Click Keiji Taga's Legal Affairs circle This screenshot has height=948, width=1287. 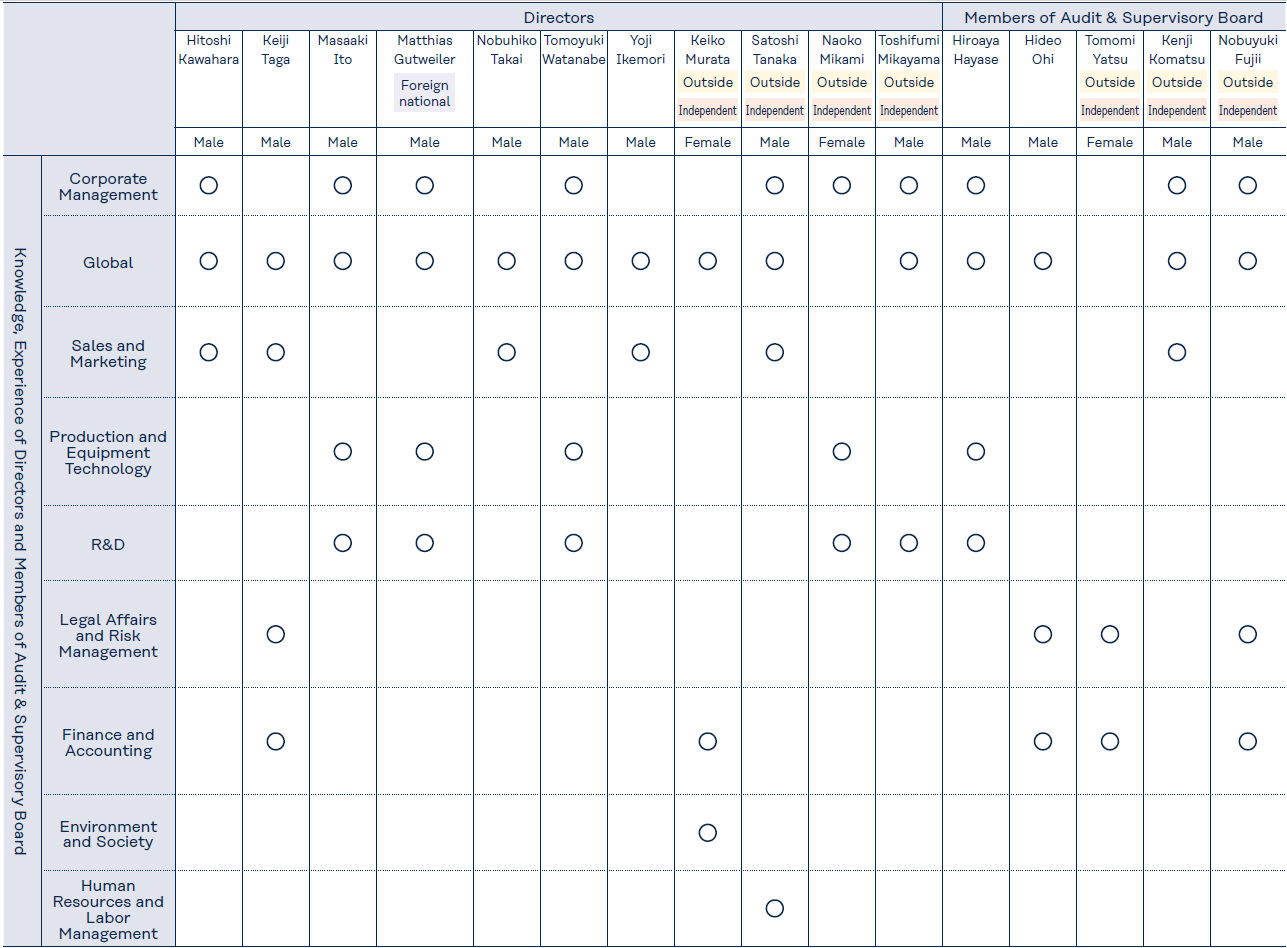click(276, 634)
